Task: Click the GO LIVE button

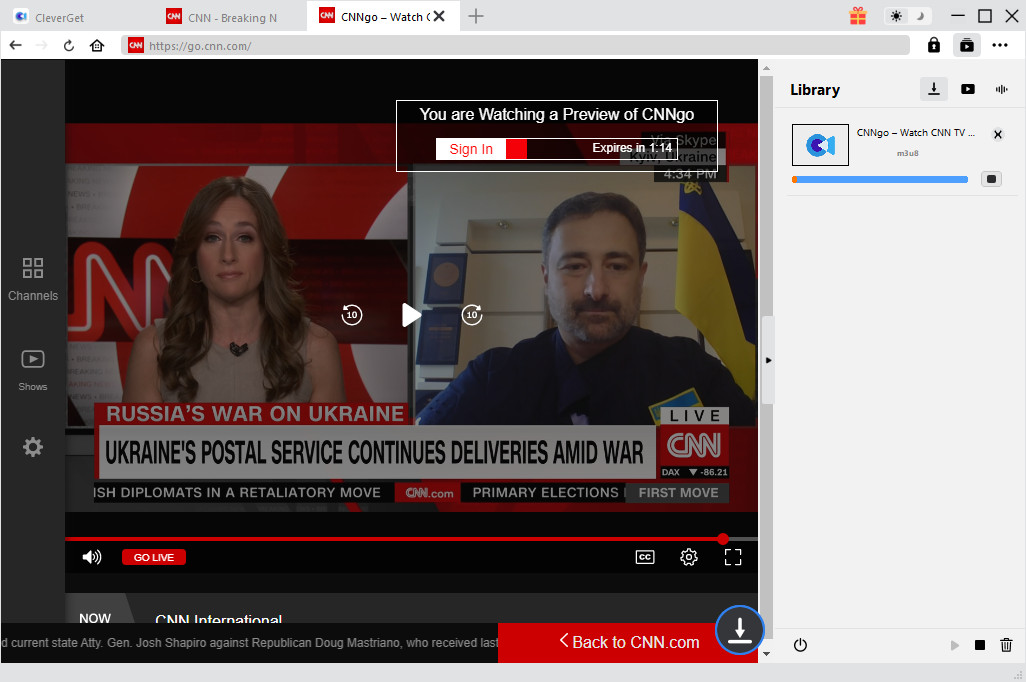Action: click(154, 557)
